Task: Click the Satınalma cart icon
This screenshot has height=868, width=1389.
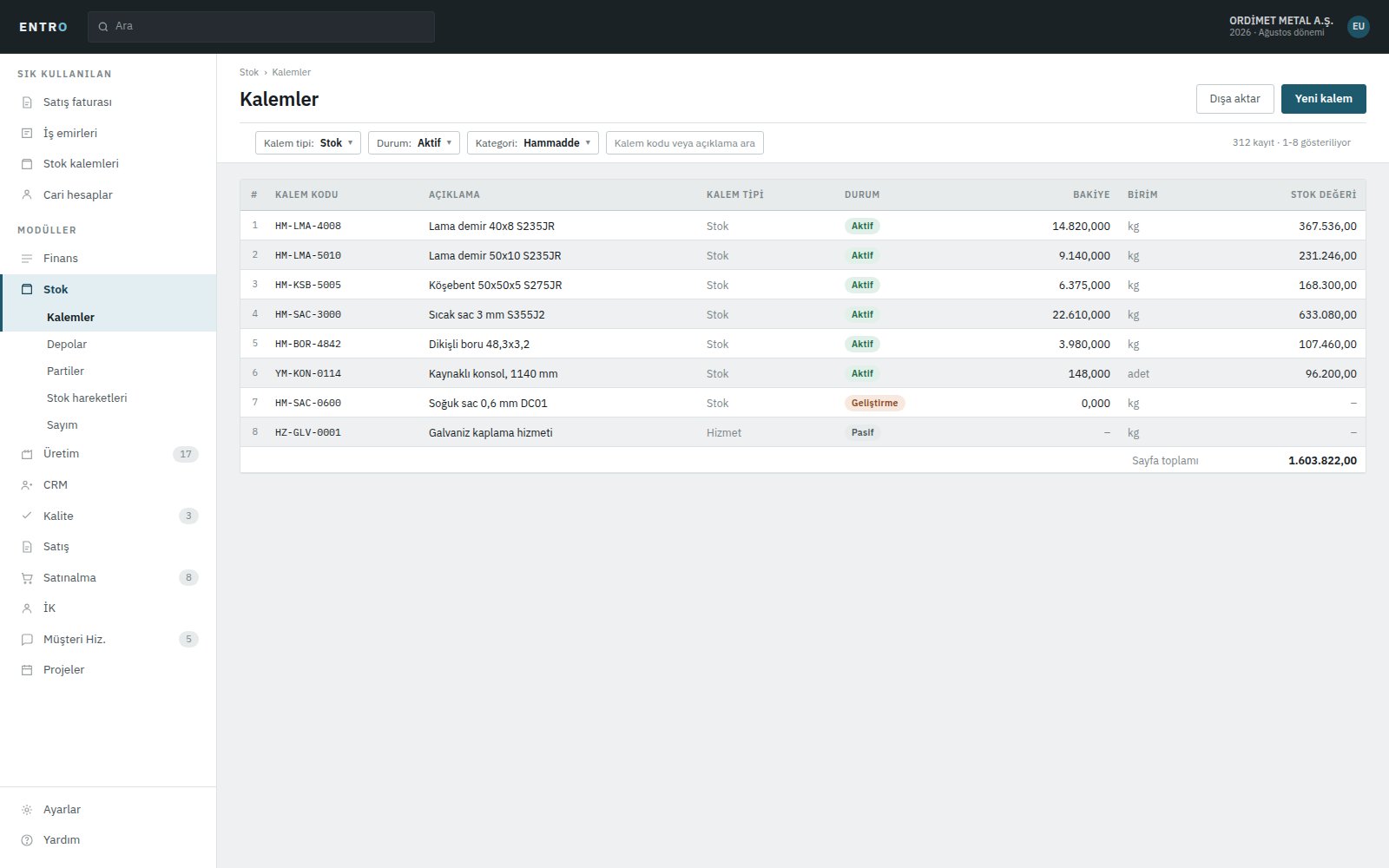Action: [x=27, y=578]
